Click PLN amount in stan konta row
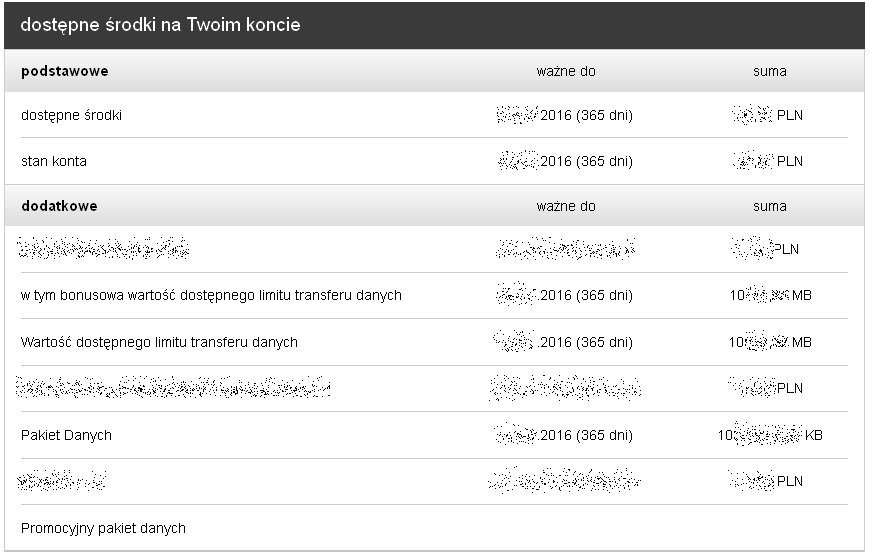Screen dimensions: 869x554 click(x=768, y=162)
